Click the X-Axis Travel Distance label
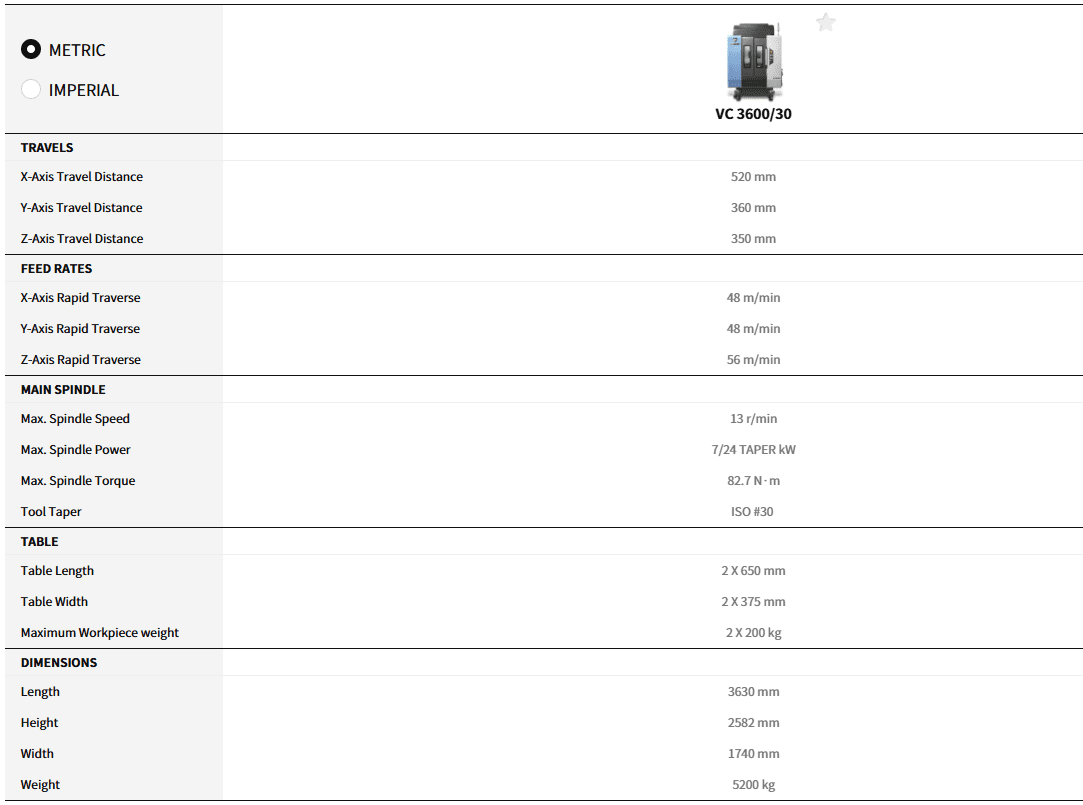 point(82,177)
